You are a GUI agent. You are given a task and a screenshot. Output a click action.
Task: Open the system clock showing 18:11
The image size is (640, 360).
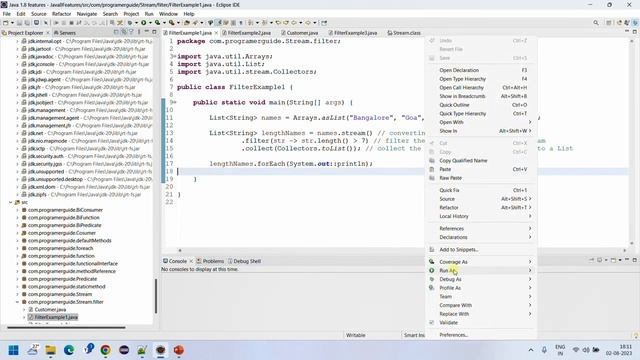pos(620,350)
